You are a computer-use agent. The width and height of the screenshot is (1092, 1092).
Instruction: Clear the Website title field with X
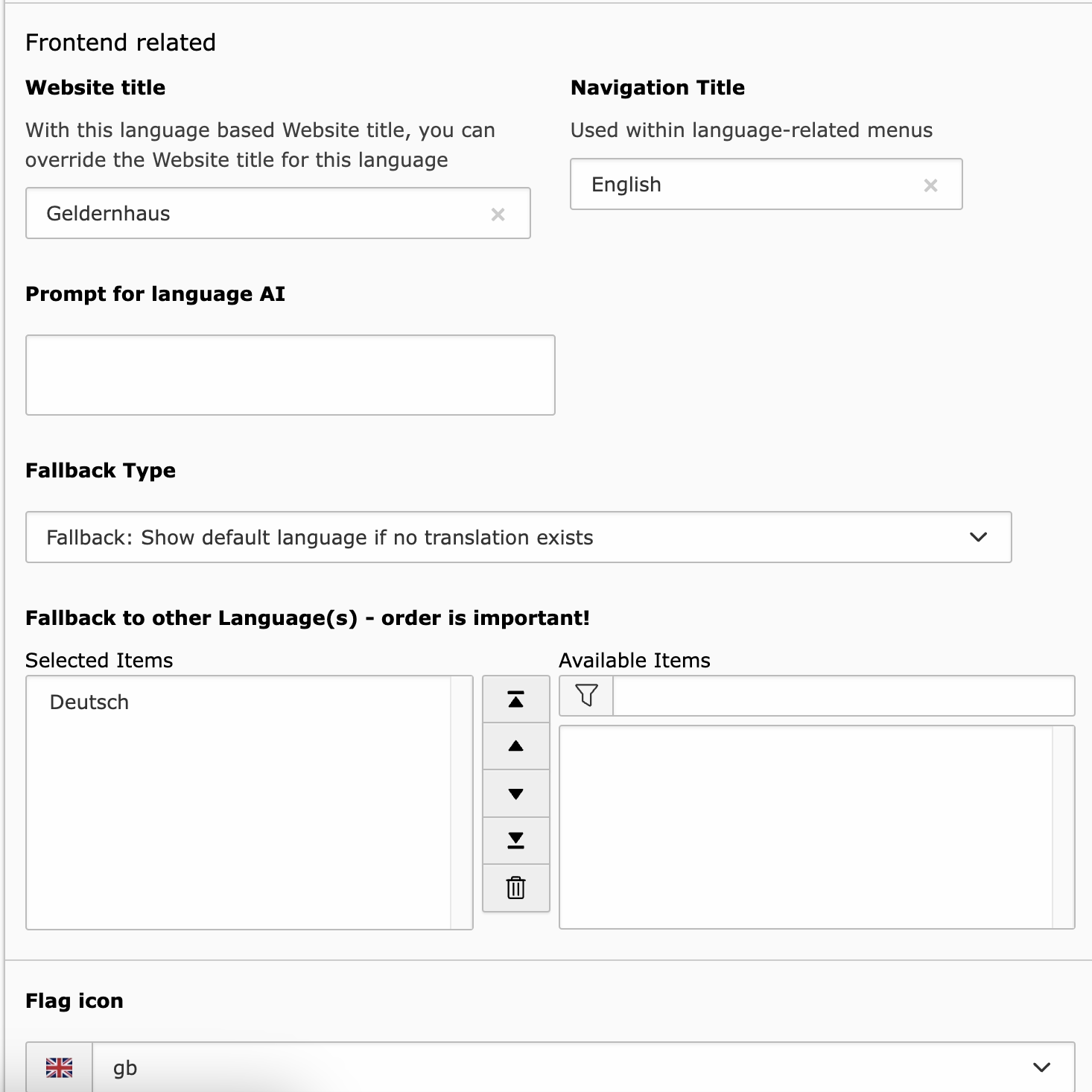tap(498, 215)
